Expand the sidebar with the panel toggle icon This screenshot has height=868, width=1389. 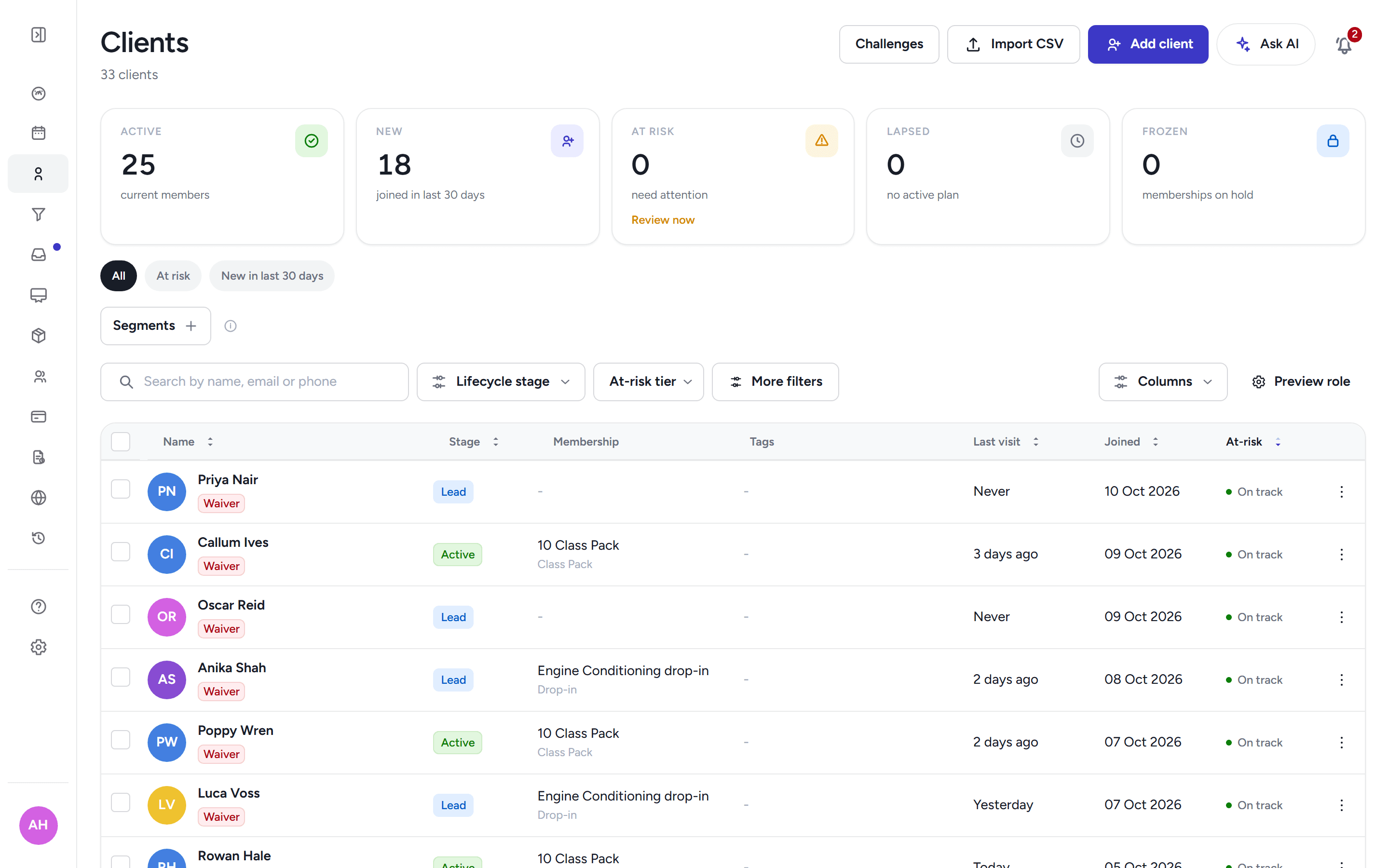point(39,34)
